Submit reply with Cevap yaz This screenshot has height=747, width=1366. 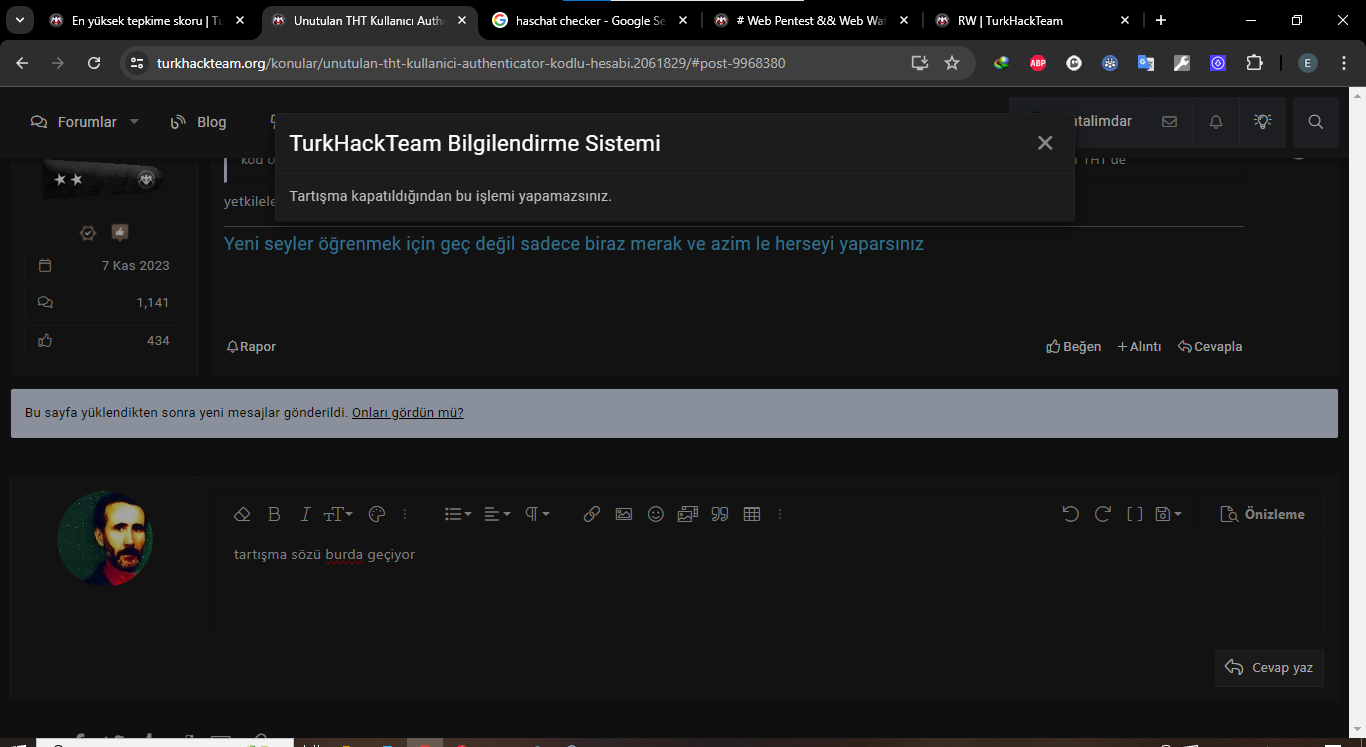1270,668
